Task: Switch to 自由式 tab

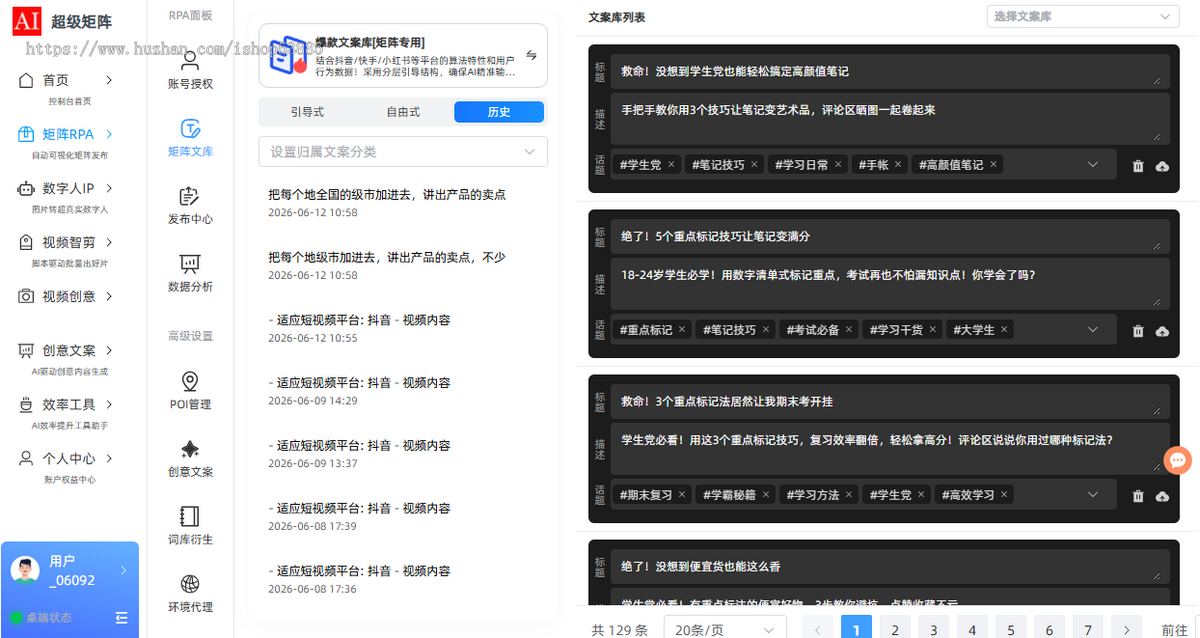Action: [403, 112]
